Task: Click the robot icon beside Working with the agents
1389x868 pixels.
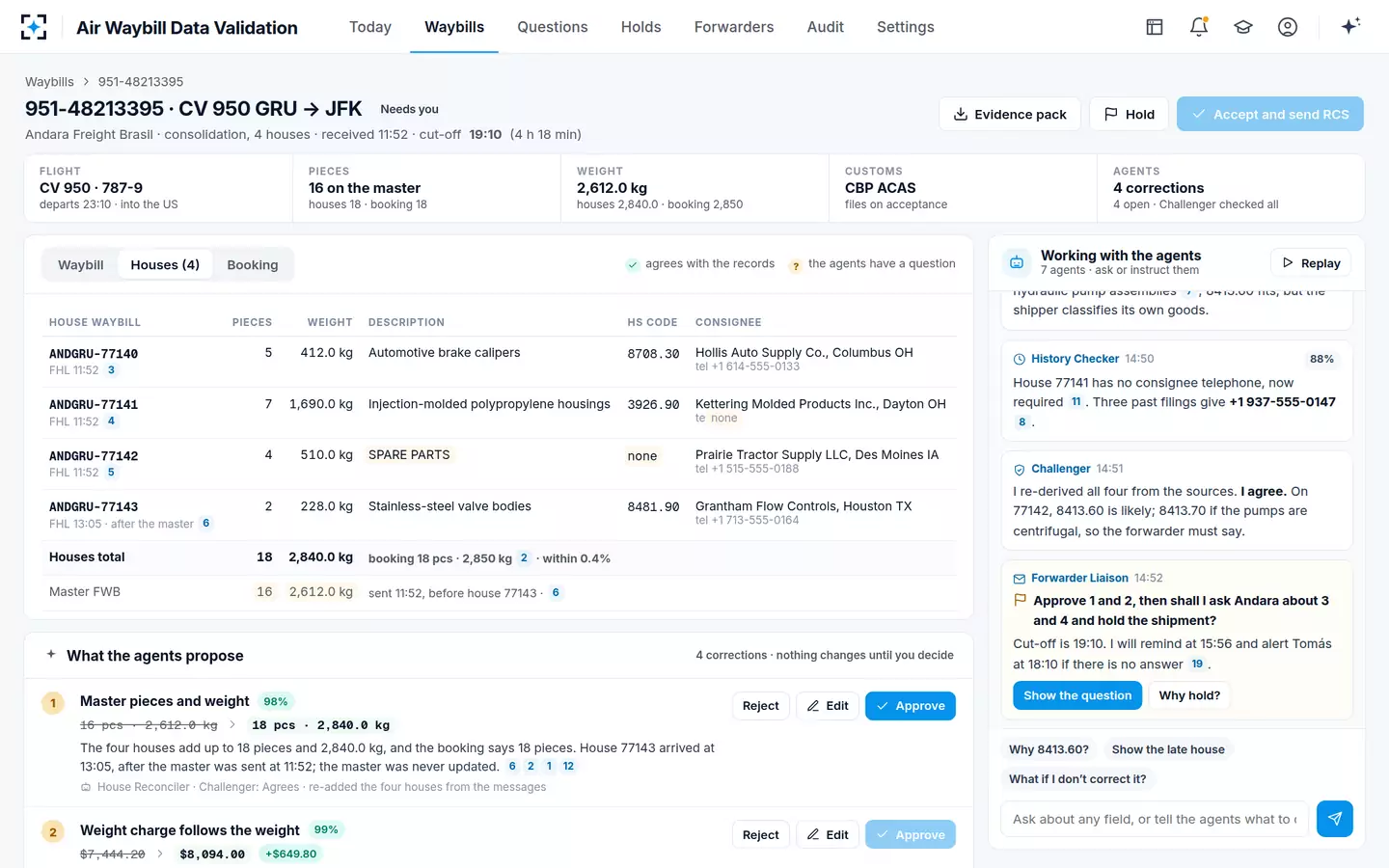Action: point(1017,262)
